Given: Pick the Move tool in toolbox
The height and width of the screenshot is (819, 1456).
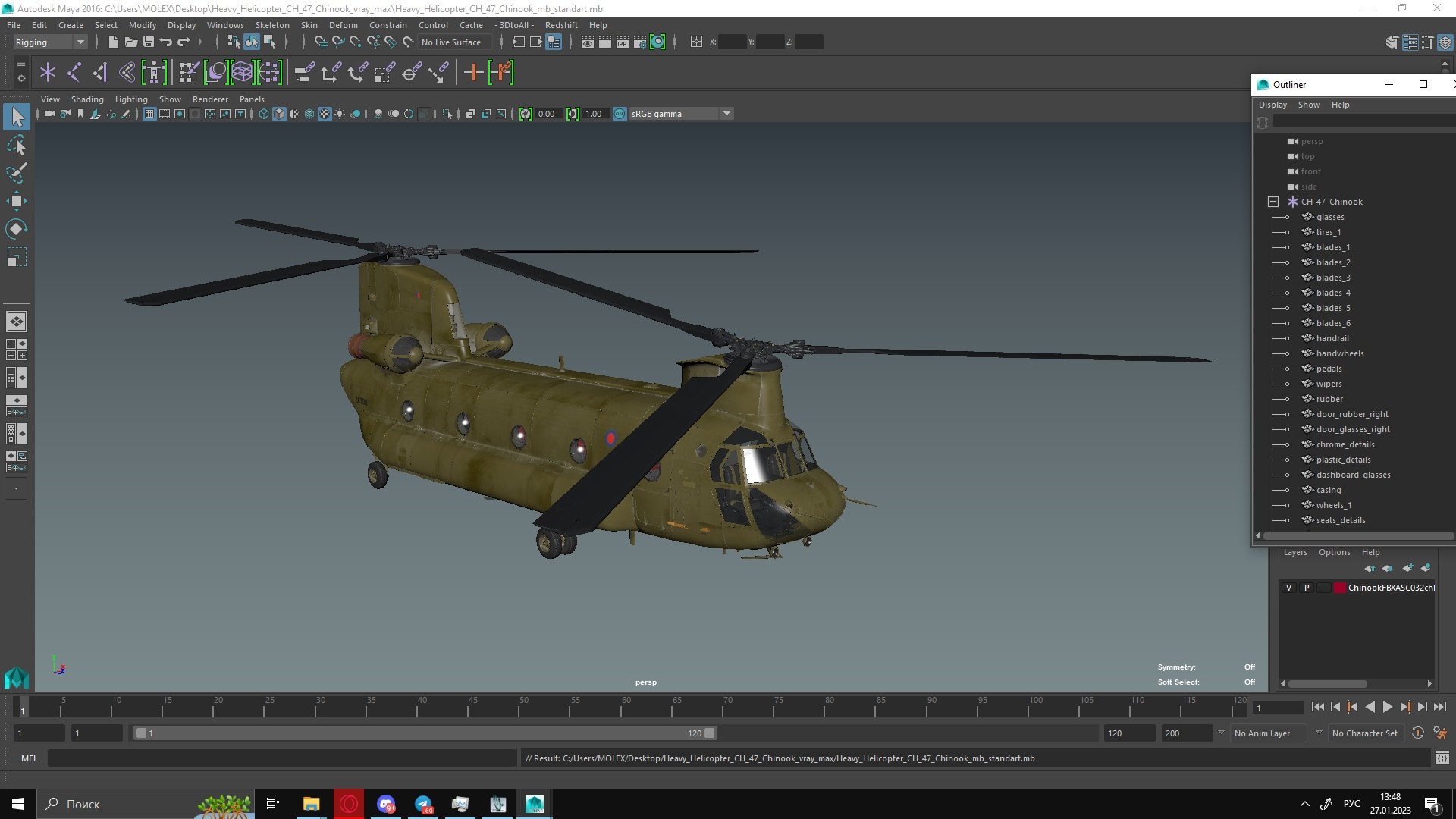Looking at the screenshot, I should click(17, 201).
